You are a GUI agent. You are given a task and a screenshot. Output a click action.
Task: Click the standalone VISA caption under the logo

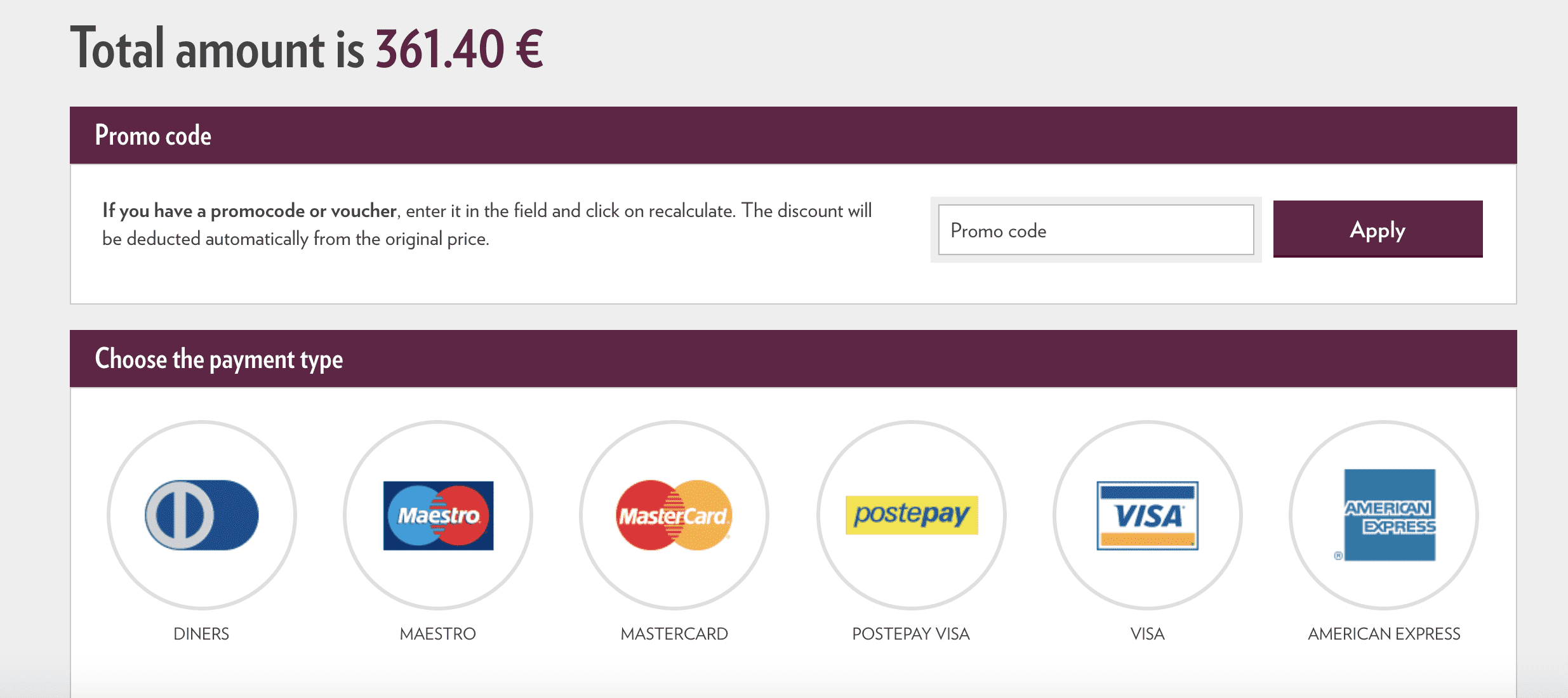[1147, 633]
